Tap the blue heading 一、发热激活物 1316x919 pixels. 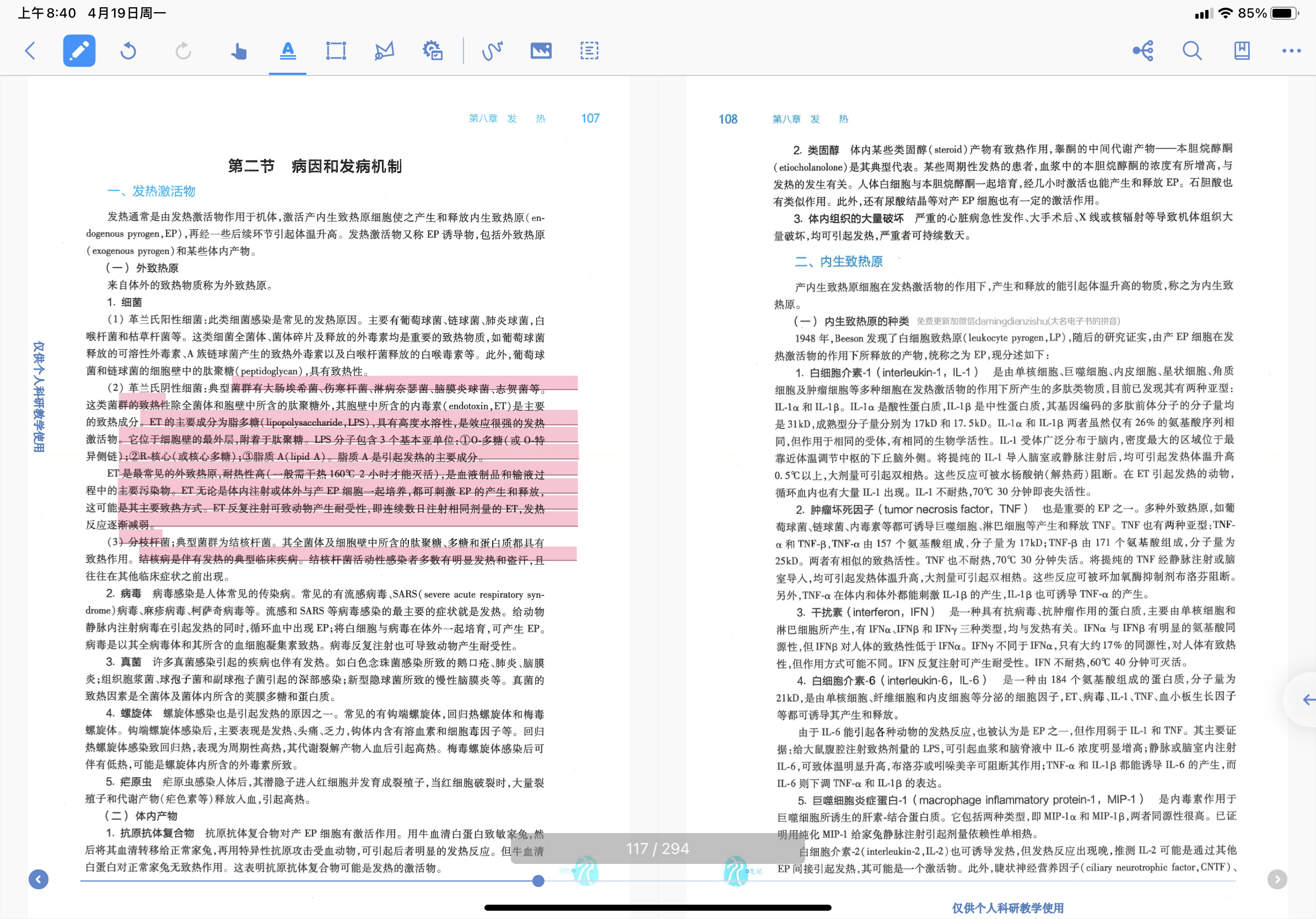[152, 191]
